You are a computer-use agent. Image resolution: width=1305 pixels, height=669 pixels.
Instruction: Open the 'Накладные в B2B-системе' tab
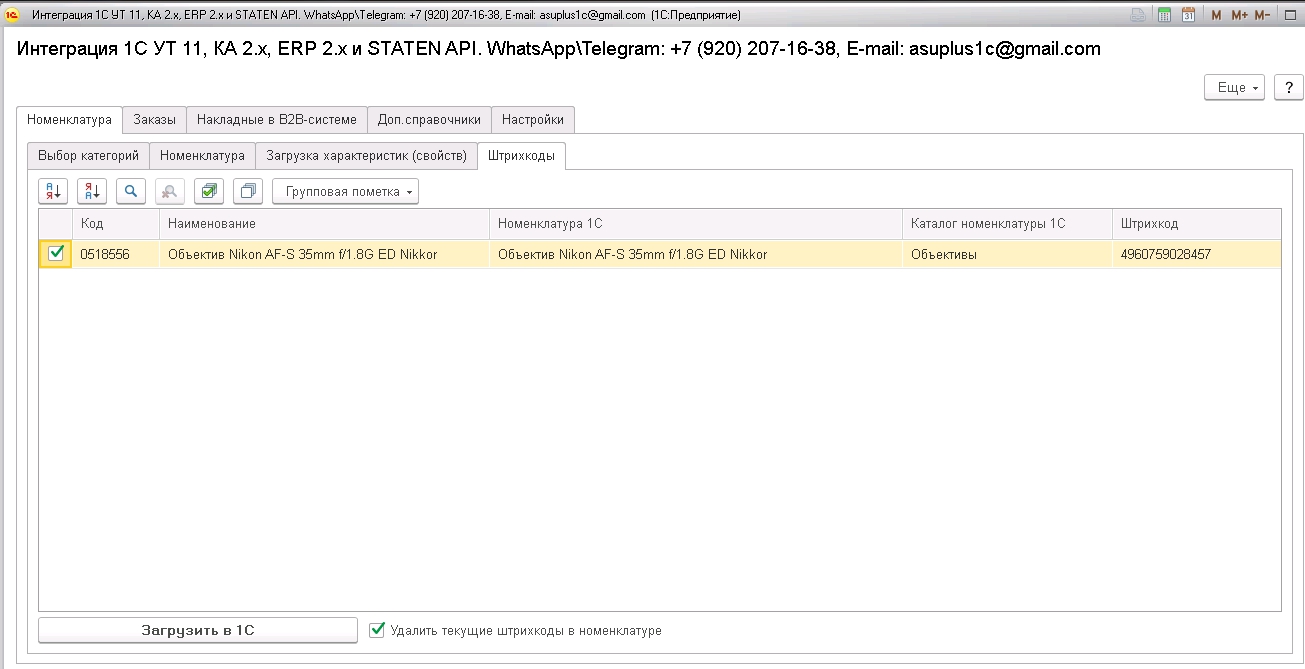click(x=277, y=119)
